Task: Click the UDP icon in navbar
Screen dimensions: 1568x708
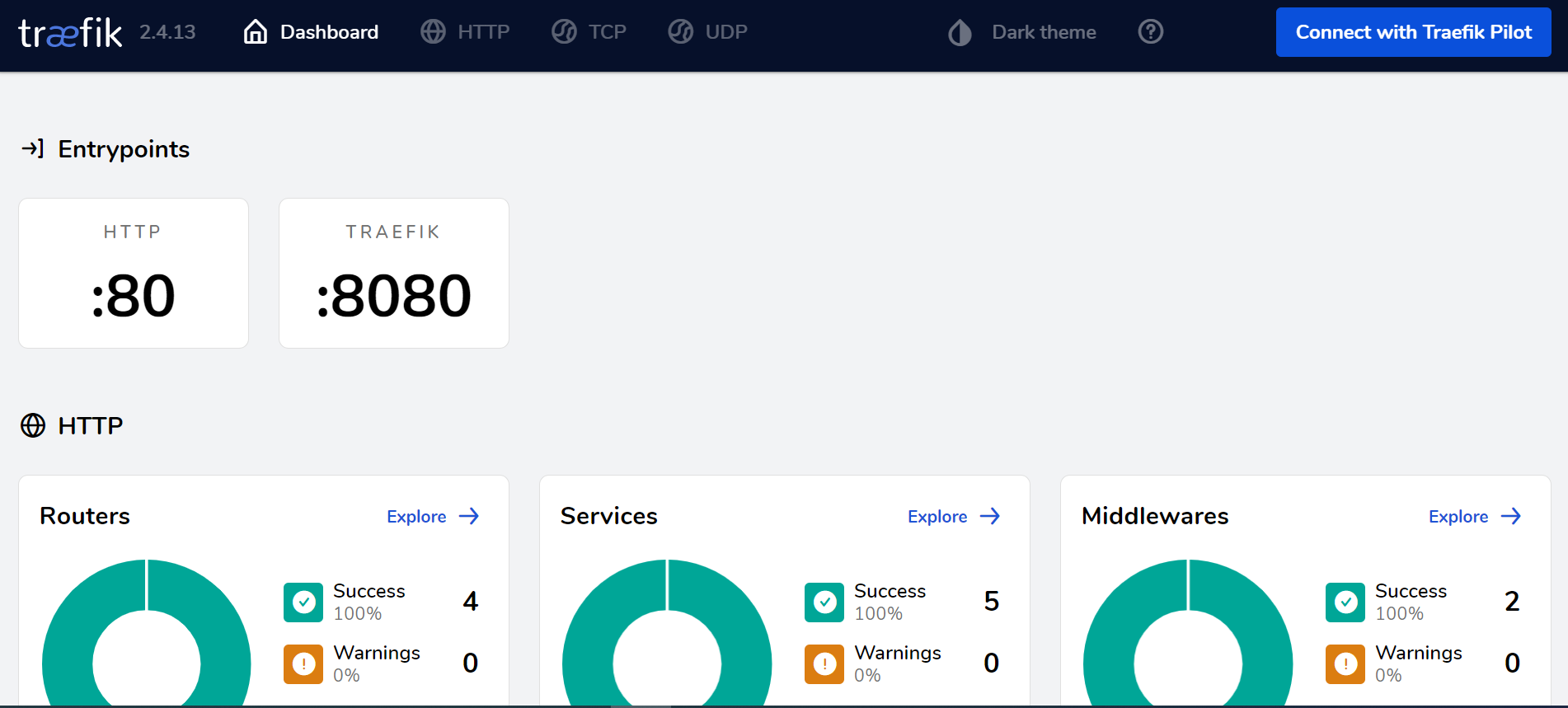Action: [680, 32]
